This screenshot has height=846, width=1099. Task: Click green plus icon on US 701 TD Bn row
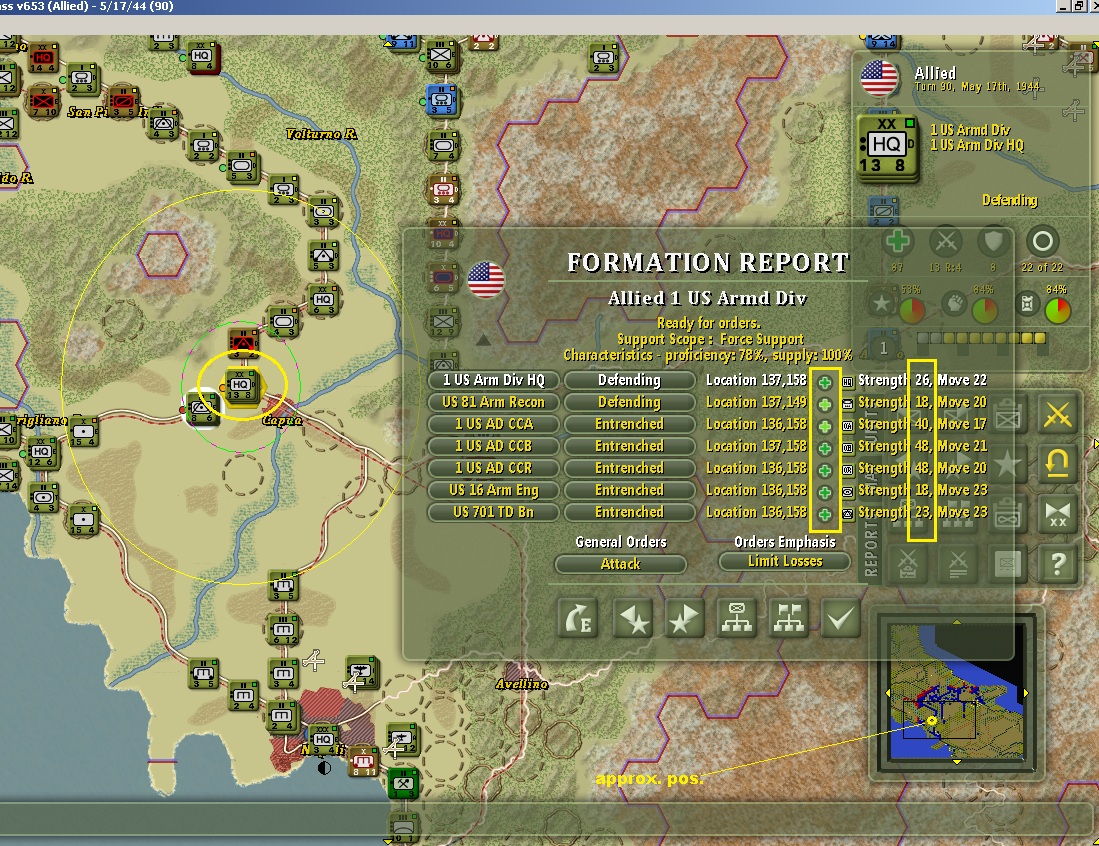[x=825, y=514]
